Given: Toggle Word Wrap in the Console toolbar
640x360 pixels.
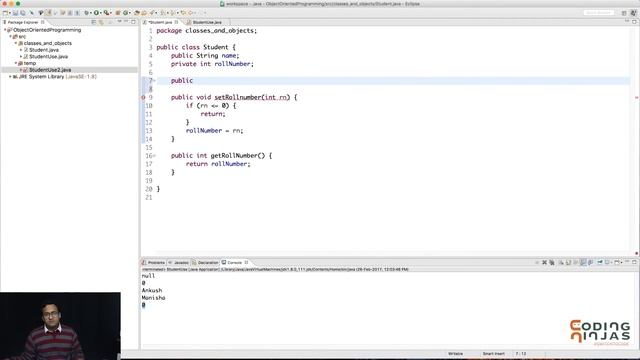Looking at the screenshot, I should (x=576, y=262).
